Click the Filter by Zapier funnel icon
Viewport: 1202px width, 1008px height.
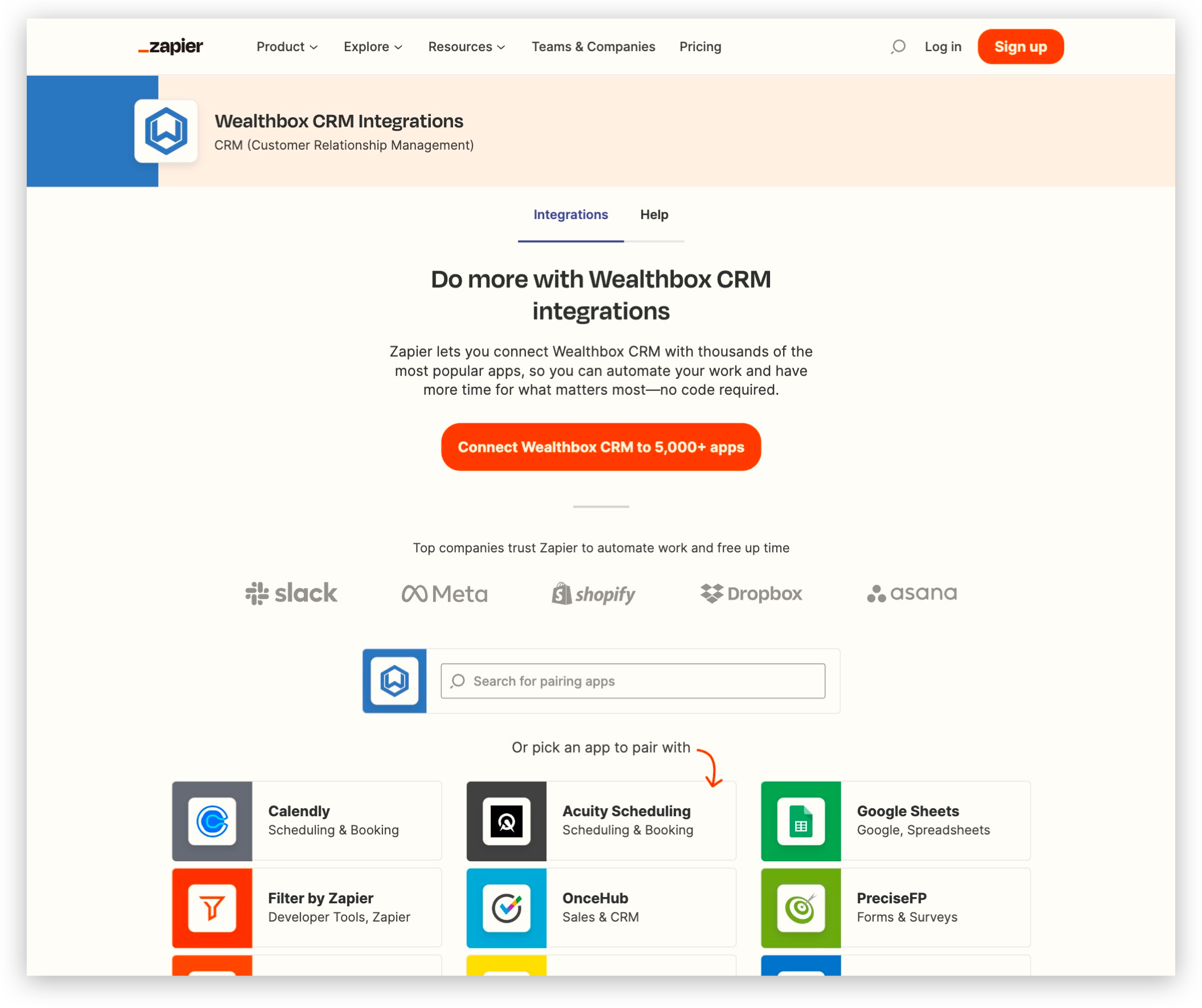click(212, 908)
